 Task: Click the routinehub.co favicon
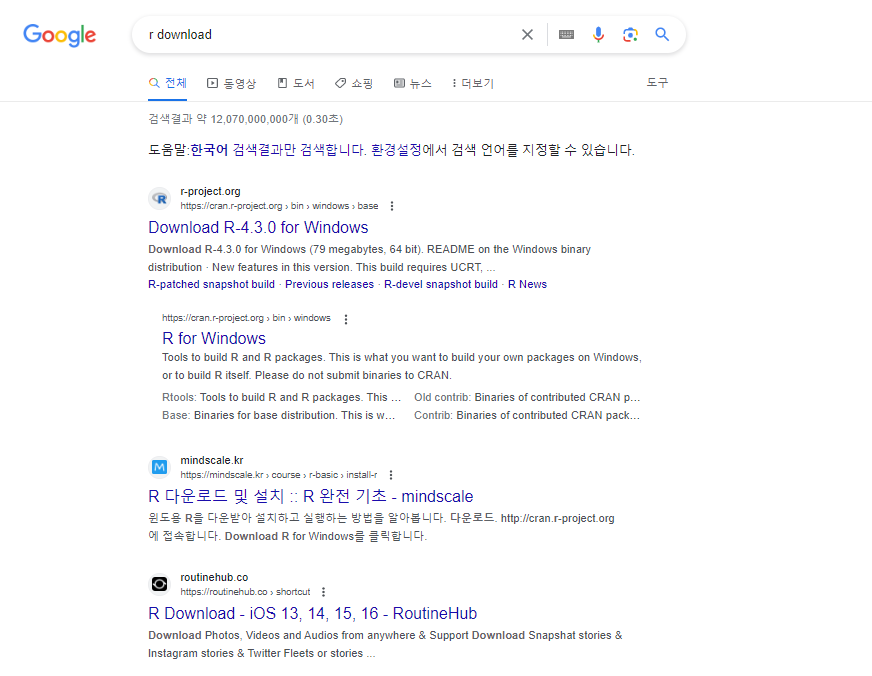(160, 584)
